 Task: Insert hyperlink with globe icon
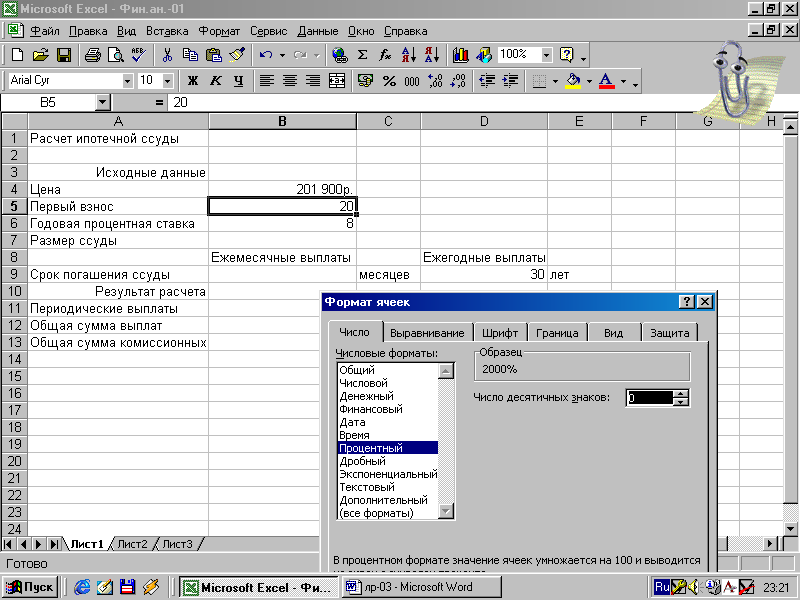pyautogui.click(x=339, y=55)
